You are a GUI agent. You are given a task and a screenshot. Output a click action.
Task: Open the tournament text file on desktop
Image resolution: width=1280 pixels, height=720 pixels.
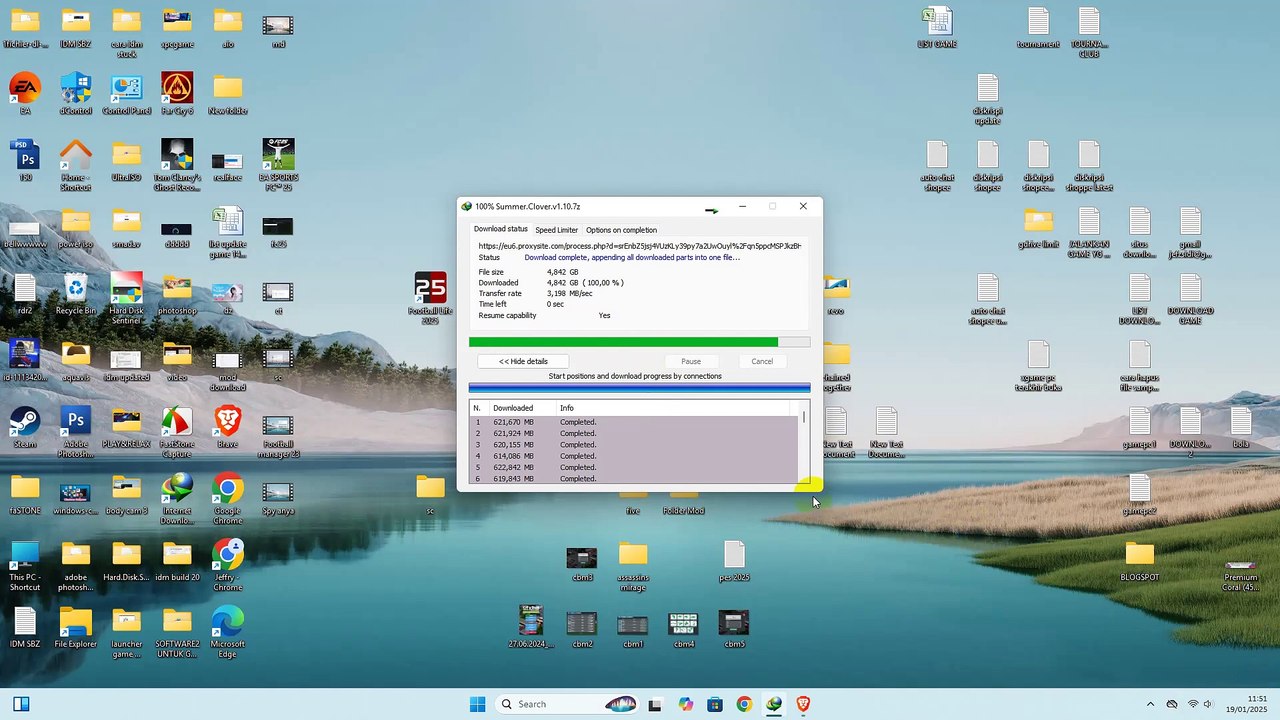(x=1038, y=27)
